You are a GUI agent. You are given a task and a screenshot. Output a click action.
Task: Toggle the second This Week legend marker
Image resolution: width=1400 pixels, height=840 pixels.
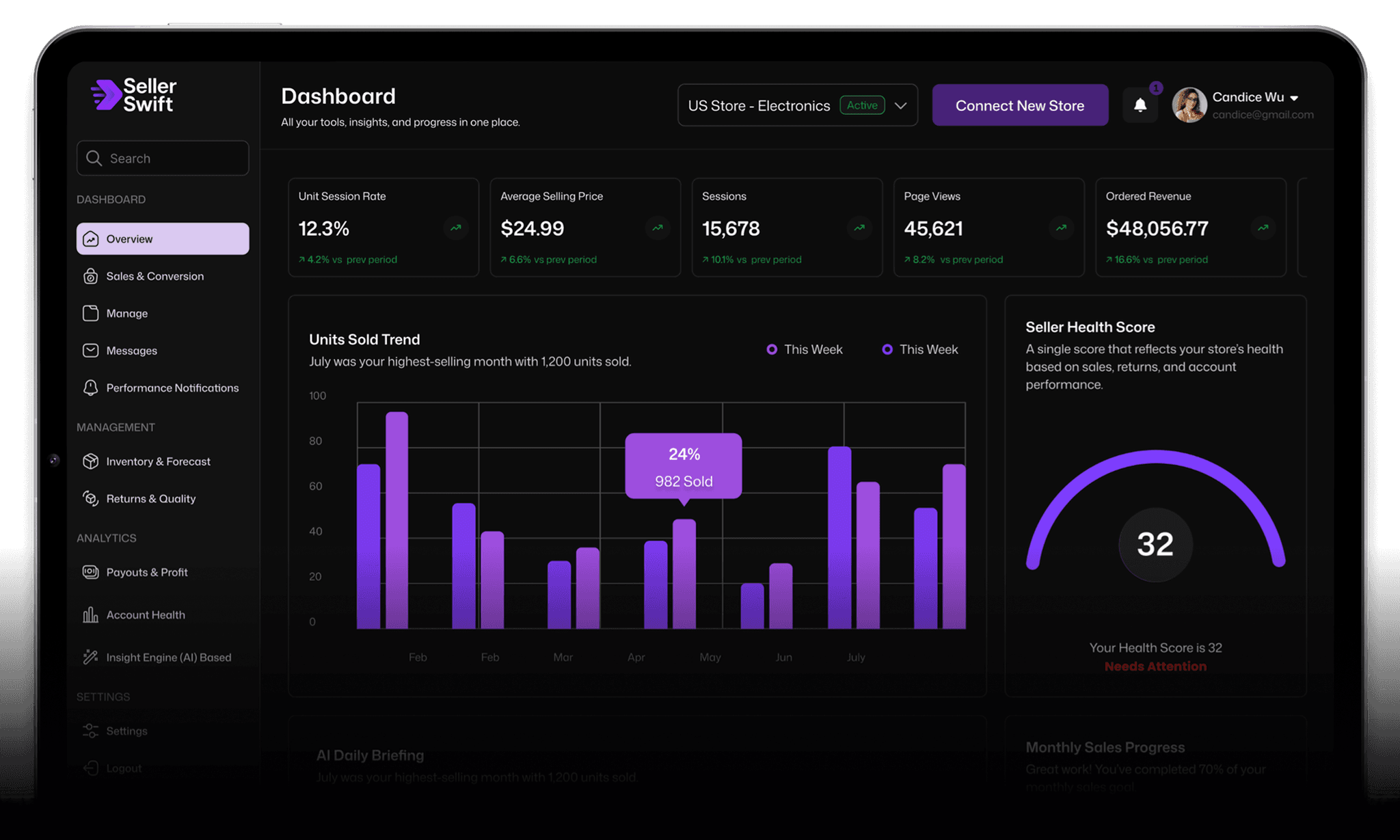(887, 349)
